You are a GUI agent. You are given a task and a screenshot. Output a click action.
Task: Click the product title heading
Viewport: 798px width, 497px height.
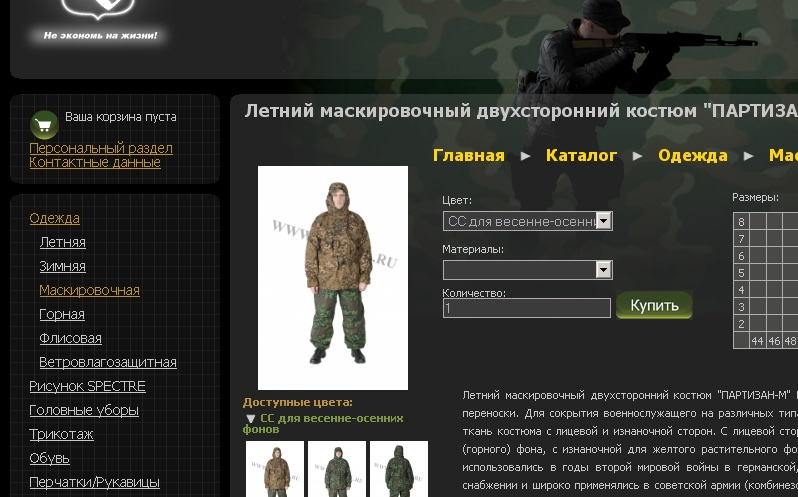pyautogui.click(x=521, y=110)
